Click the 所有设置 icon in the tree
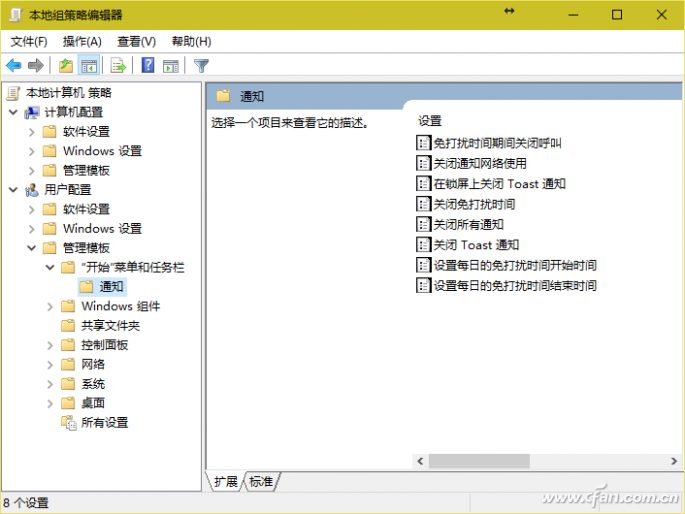 69,423
